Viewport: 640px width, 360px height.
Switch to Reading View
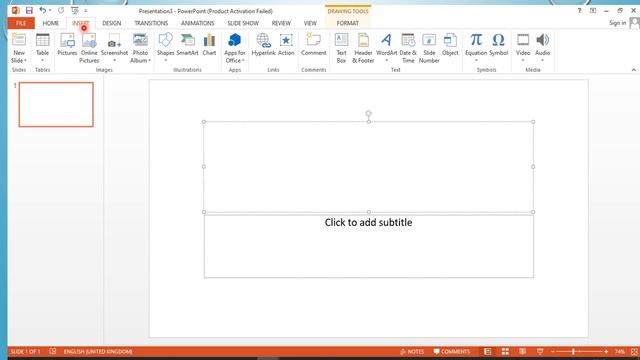click(522, 351)
